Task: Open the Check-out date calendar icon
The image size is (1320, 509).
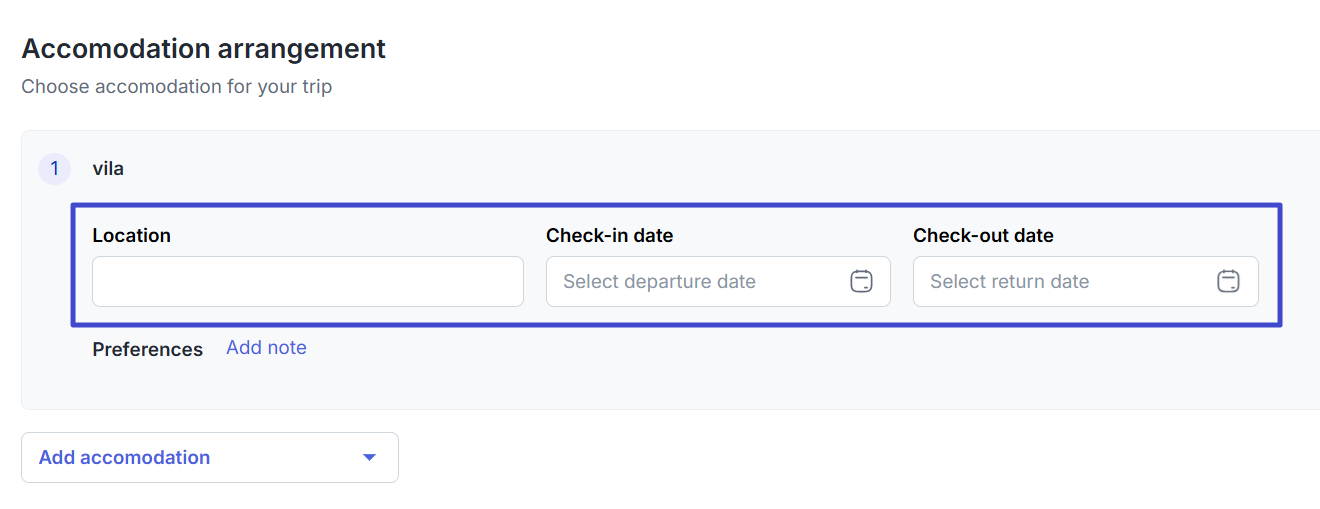Action: coord(1228,281)
